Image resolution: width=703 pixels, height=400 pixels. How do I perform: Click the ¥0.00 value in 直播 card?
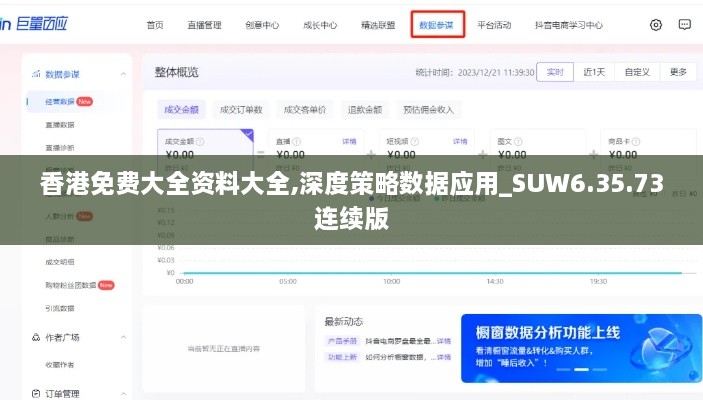point(291,155)
